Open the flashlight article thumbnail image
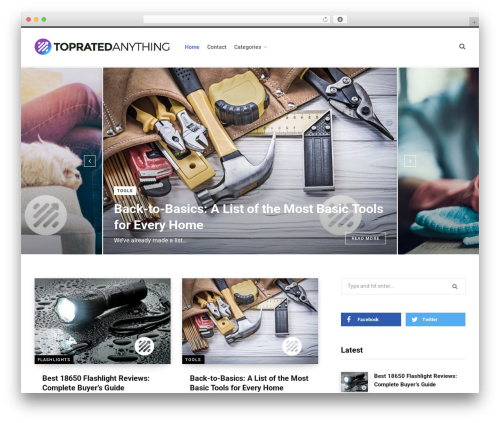500x423 pixels. pos(103,321)
